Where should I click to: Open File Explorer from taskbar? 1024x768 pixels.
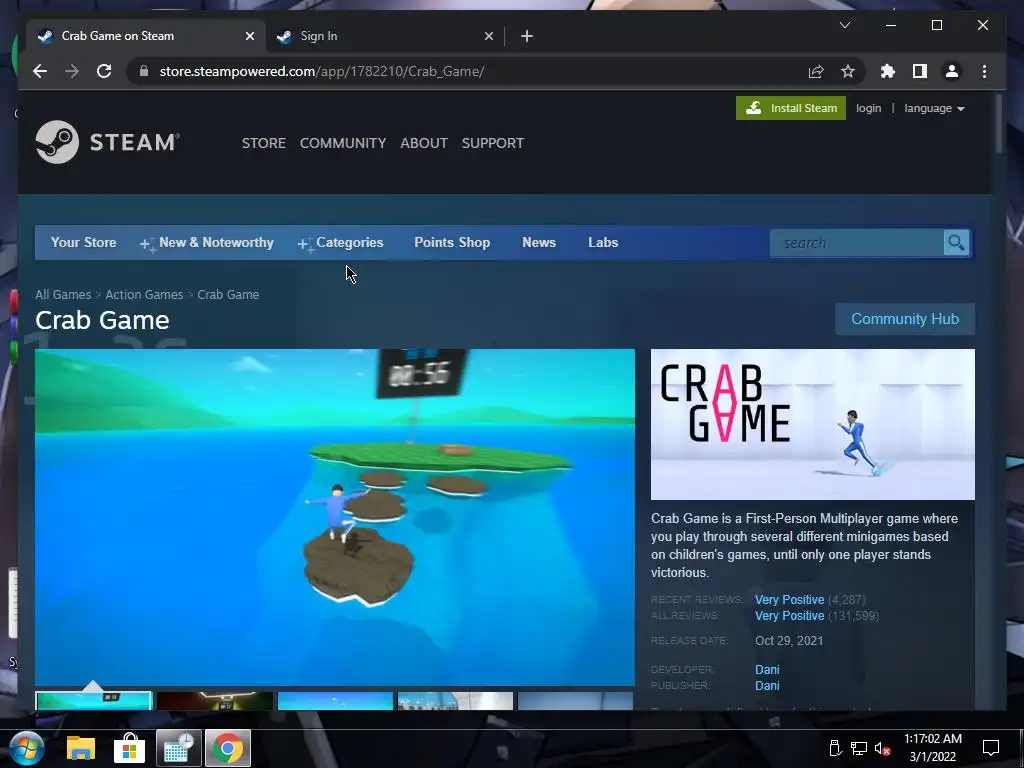(80, 748)
